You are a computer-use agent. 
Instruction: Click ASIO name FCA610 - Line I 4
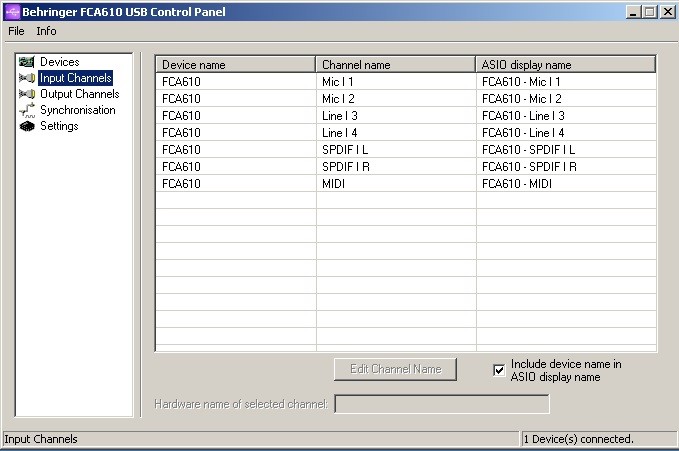pyautogui.click(x=566, y=133)
